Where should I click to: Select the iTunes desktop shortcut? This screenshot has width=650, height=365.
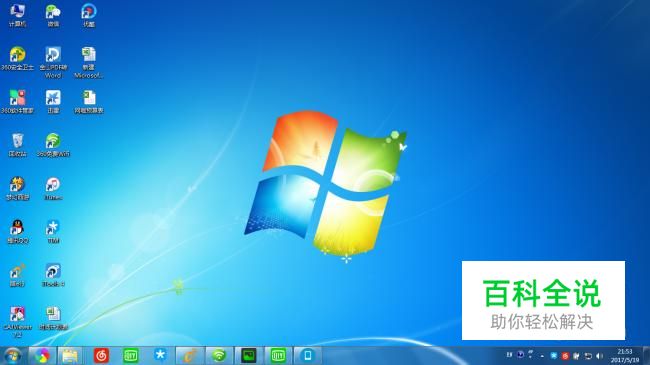[53, 189]
